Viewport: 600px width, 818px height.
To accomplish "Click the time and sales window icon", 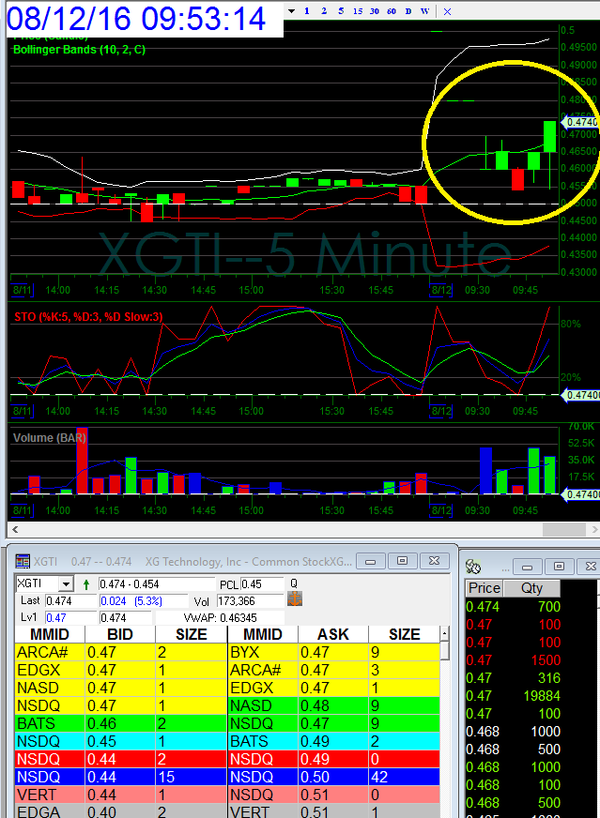I will (475, 564).
